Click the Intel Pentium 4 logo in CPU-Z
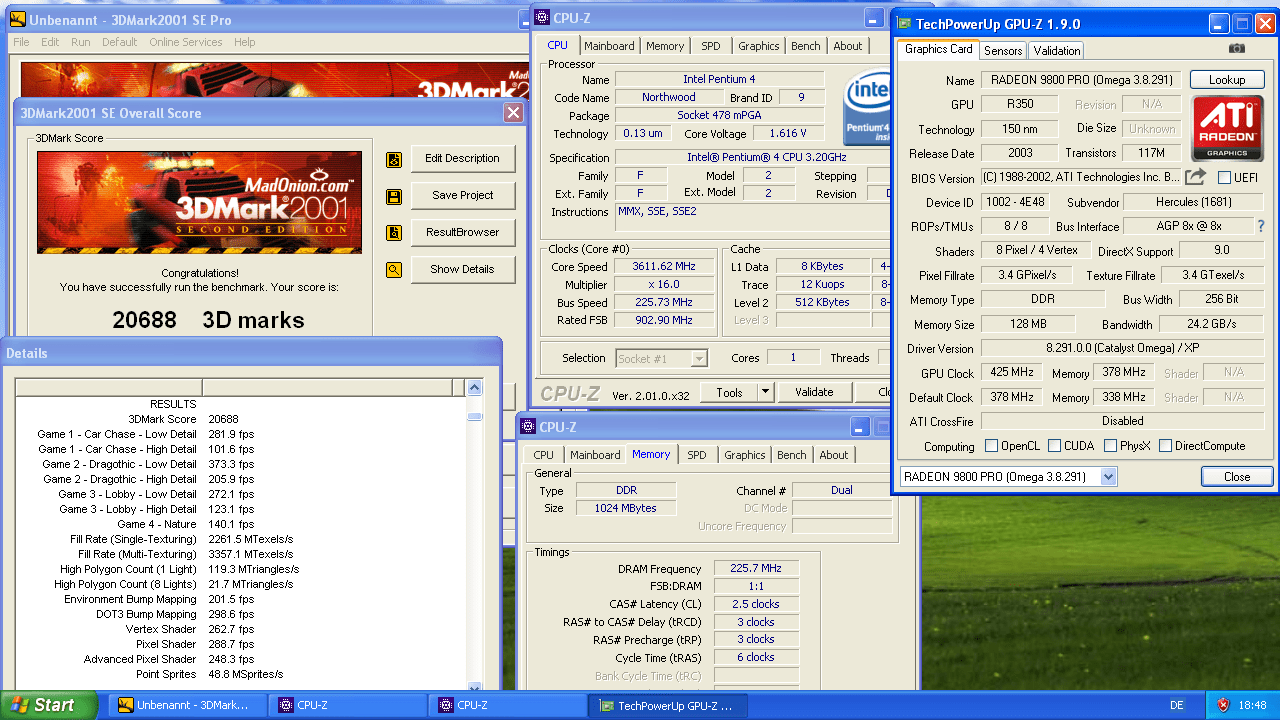The height and width of the screenshot is (720, 1280). pos(867,106)
